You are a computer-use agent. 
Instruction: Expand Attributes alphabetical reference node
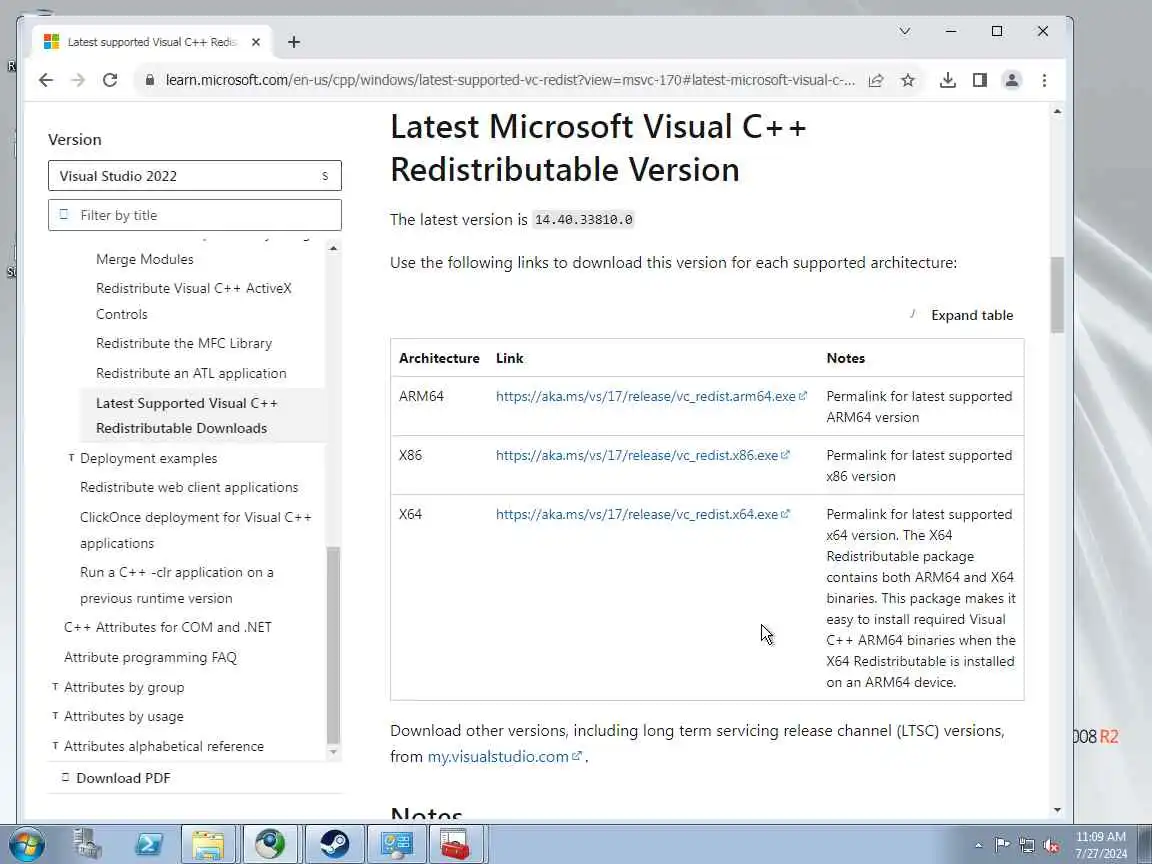click(55, 746)
